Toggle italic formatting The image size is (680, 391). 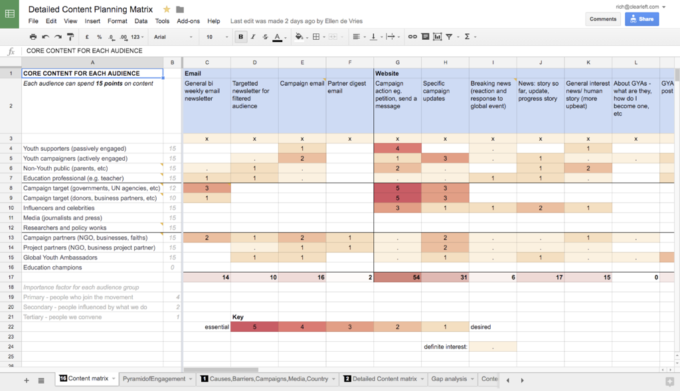(x=253, y=37)
